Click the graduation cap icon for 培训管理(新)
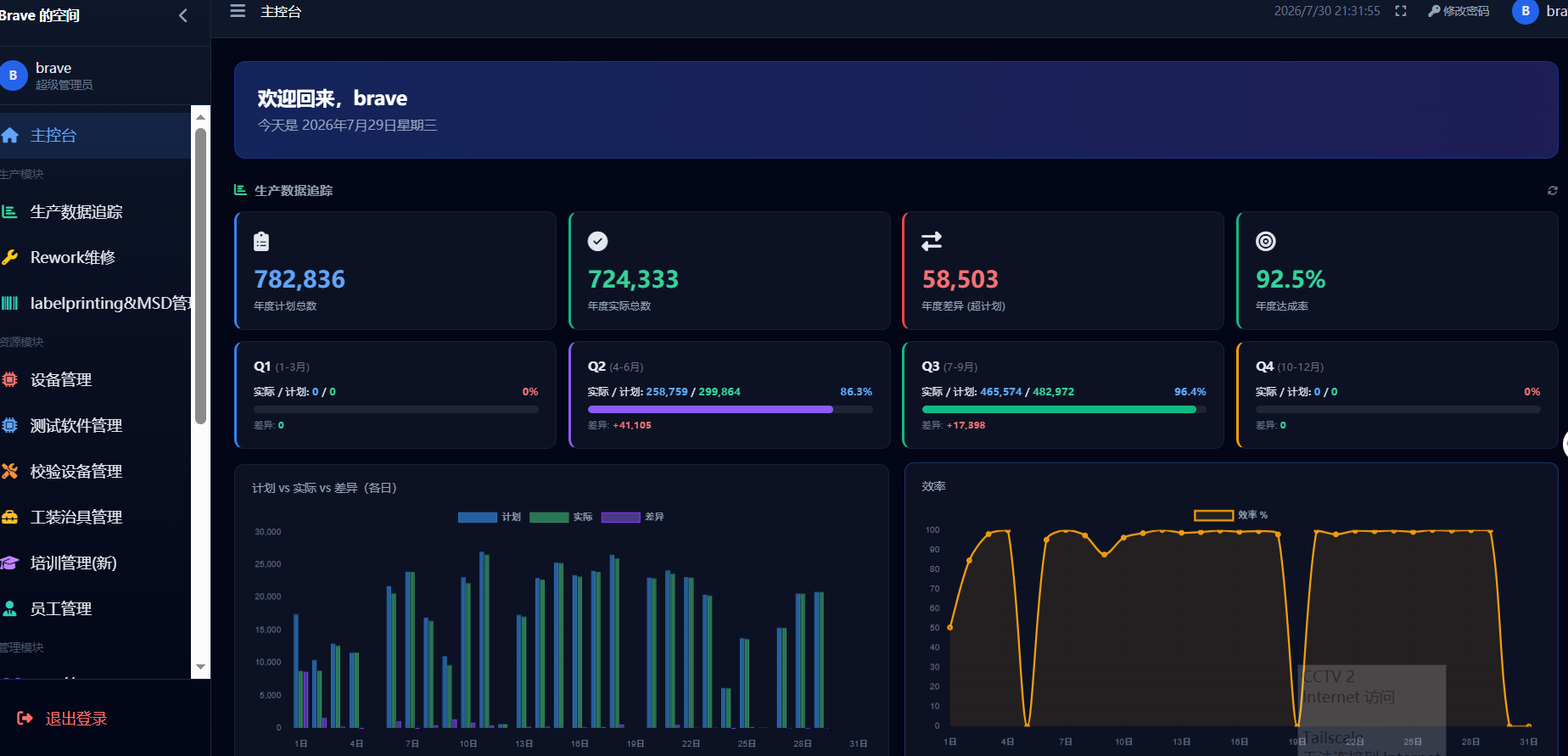The height and width of the screenshot is (756, 1568). [x=10, y=563]
